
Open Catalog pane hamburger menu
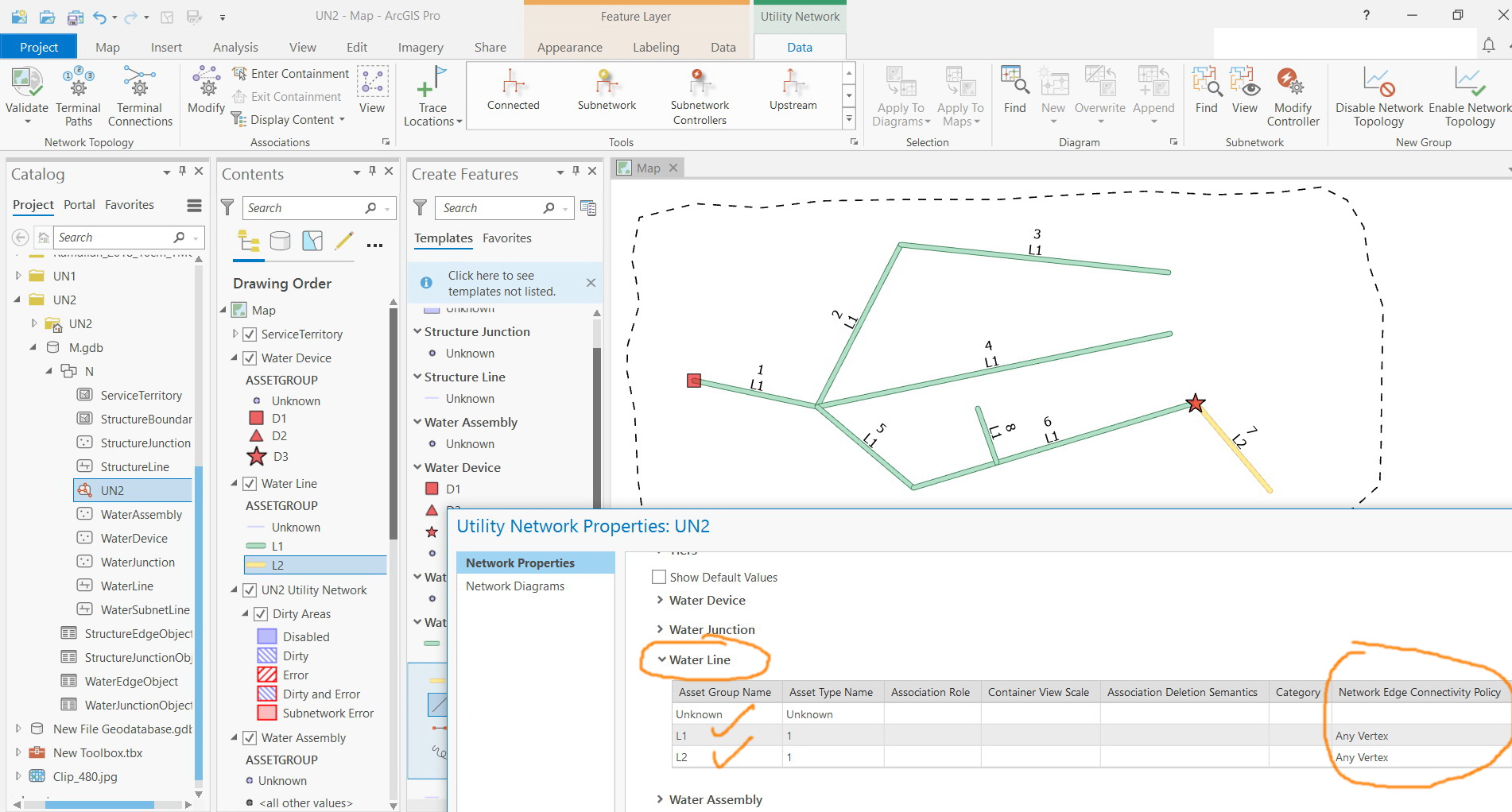click(x=194, y=206)
